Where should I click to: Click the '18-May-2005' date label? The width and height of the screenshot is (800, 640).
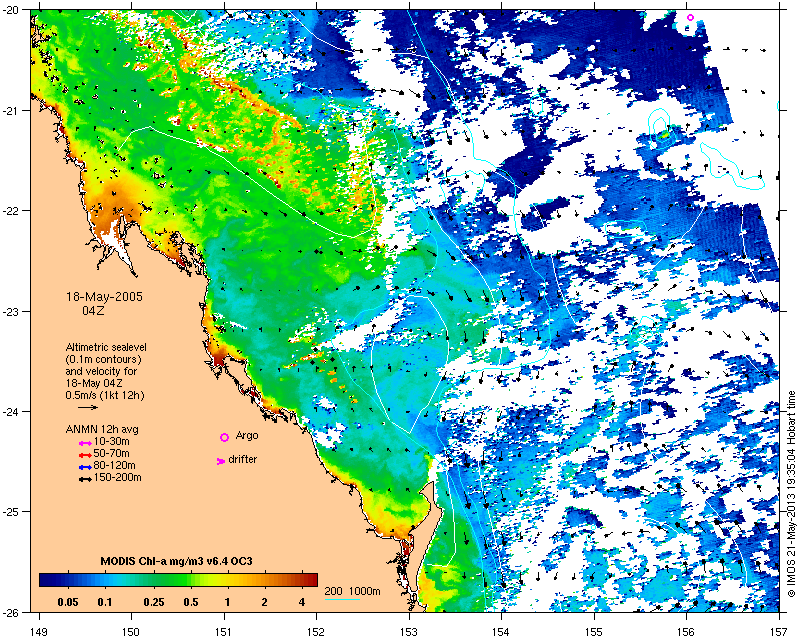coord(105,297)
